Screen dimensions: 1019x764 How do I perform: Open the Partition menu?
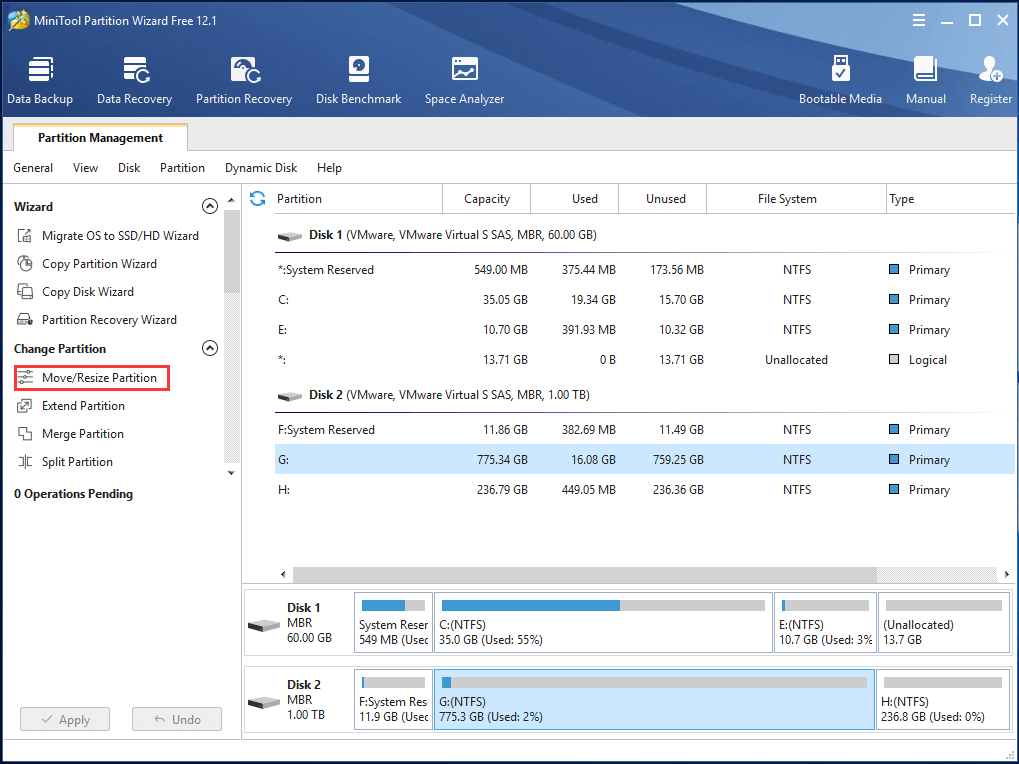pyautogui.click(x=182, y=168)
